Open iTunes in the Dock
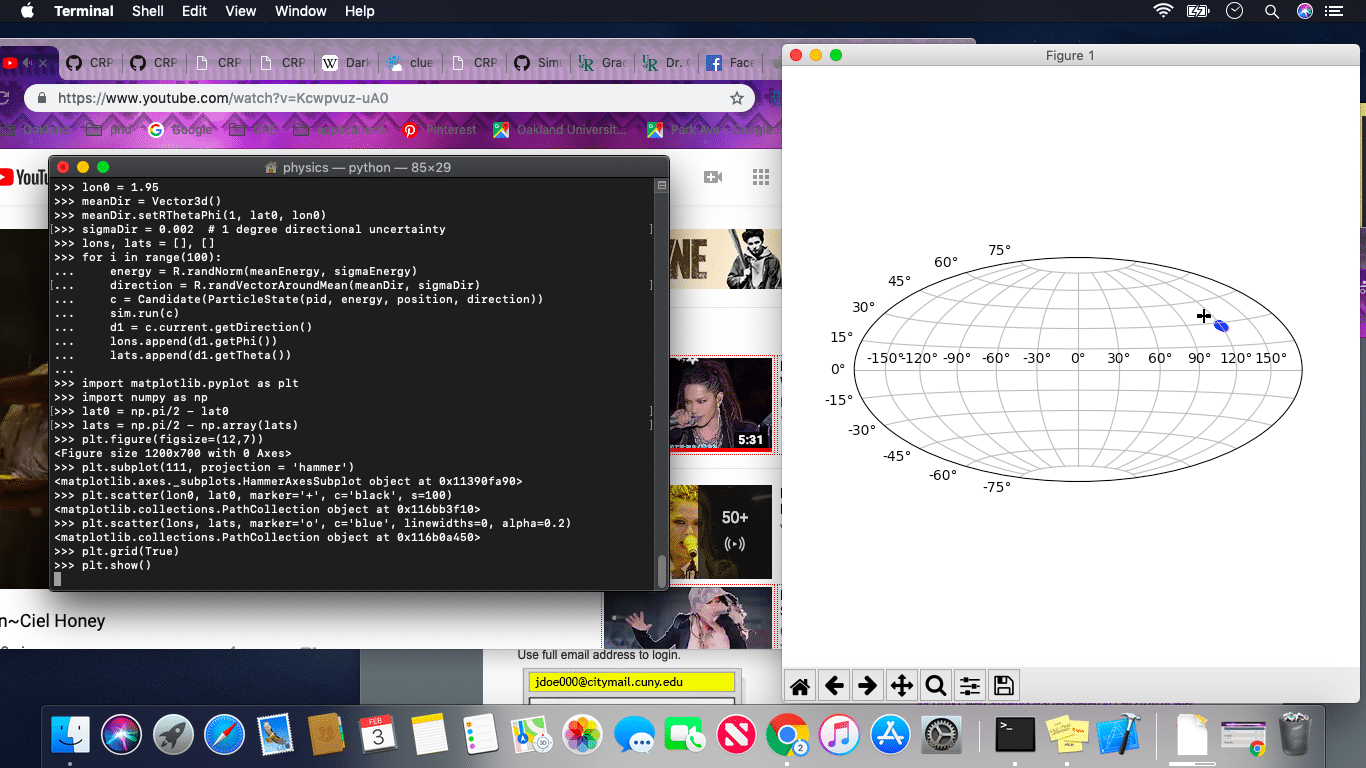 (x=838, y=736)
